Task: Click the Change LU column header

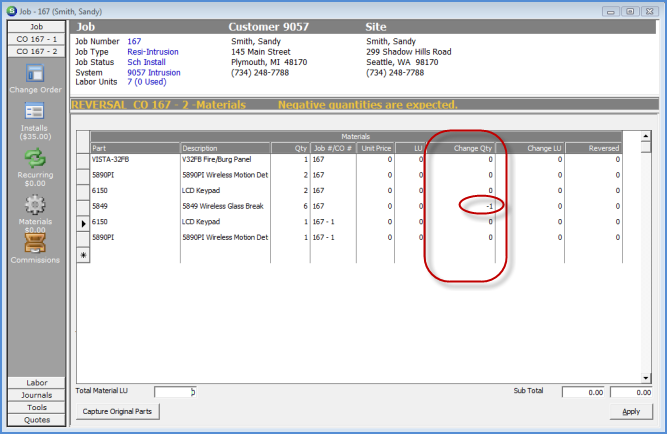Action: [530, 148]
